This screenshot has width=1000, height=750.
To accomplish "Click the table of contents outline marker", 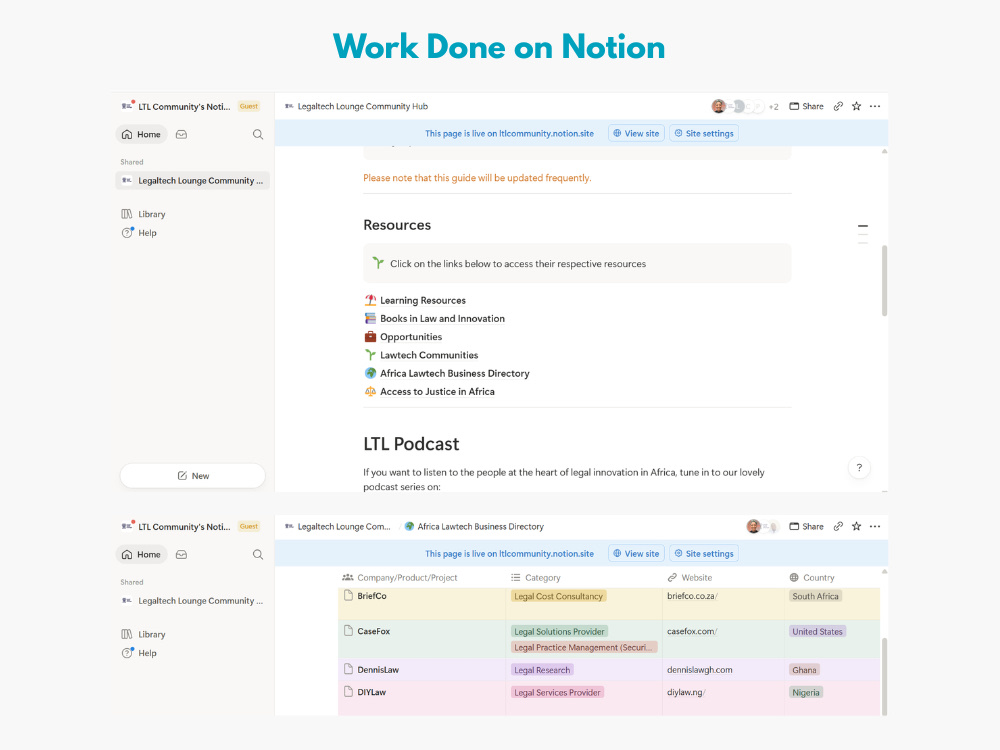I will click(x=863, y=233).
